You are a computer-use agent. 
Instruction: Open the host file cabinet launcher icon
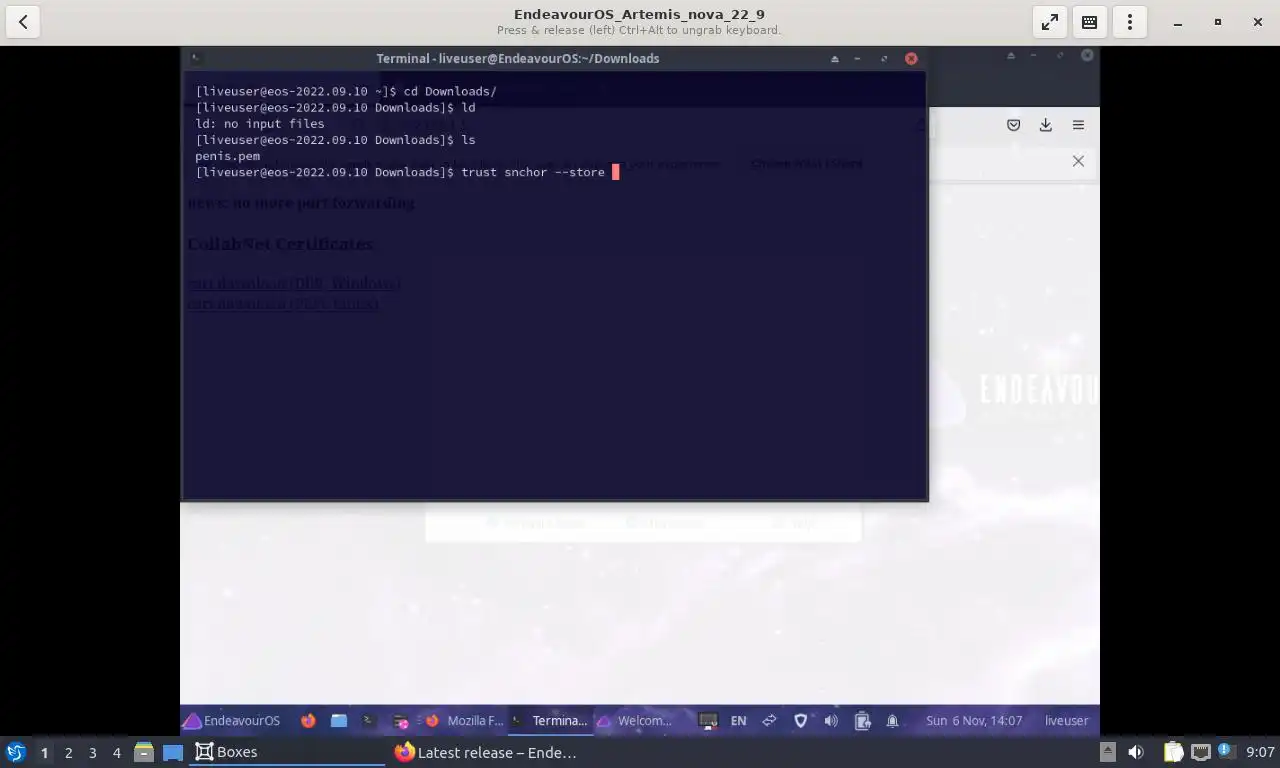pos(144,752)
